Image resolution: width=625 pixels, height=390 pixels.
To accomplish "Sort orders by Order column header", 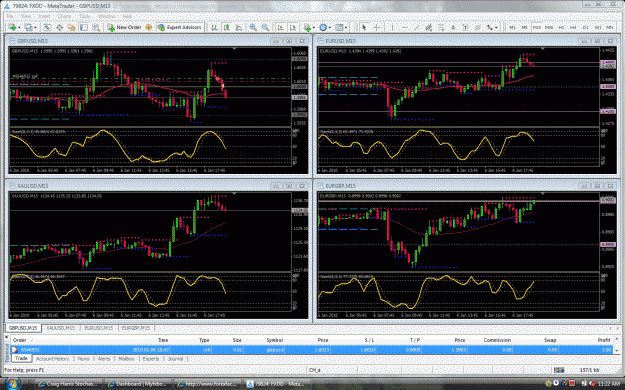I will tap(20, 340).
